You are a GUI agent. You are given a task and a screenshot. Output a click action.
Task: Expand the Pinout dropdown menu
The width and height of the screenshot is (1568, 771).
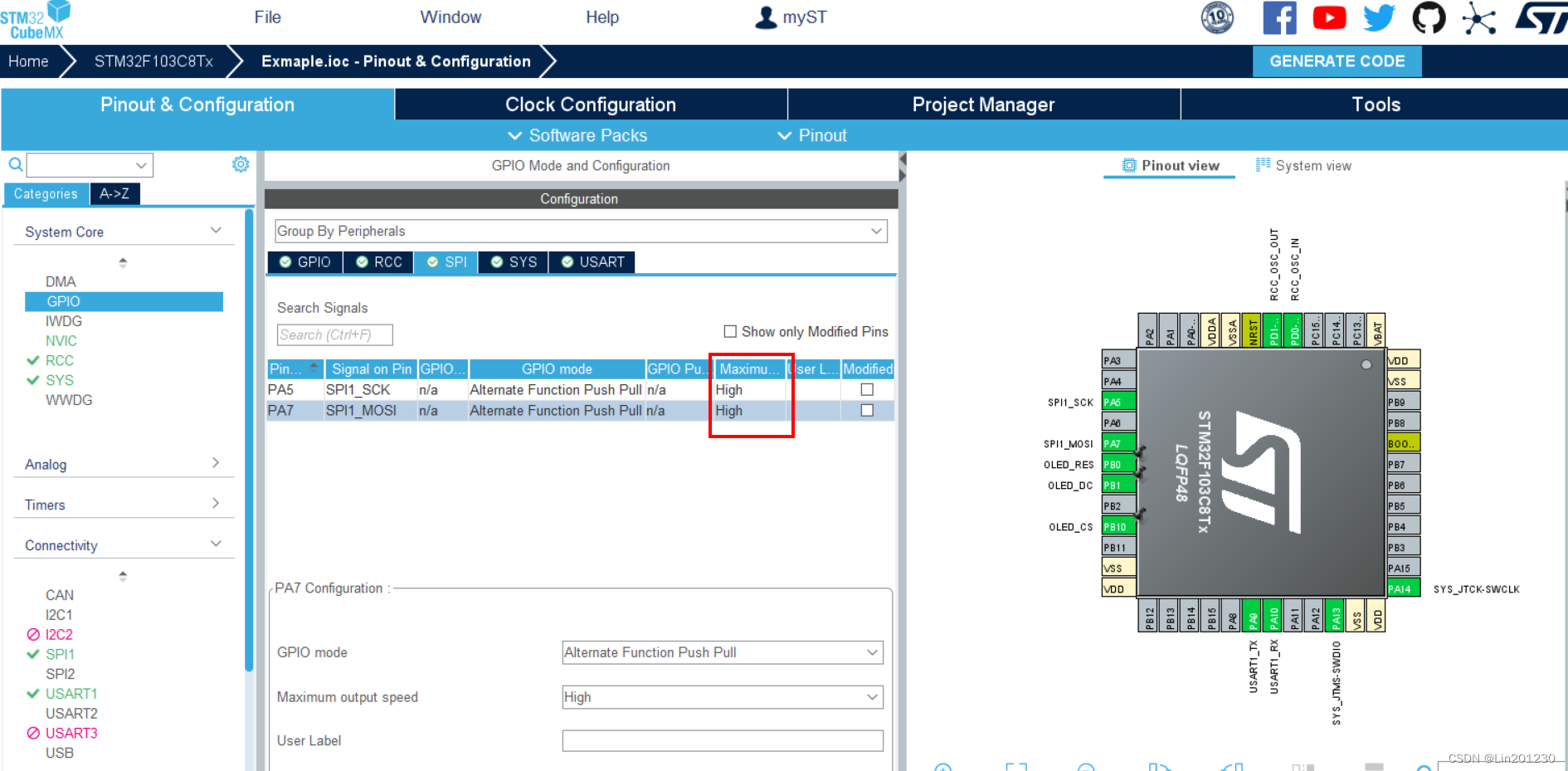(x=811, y=135)
